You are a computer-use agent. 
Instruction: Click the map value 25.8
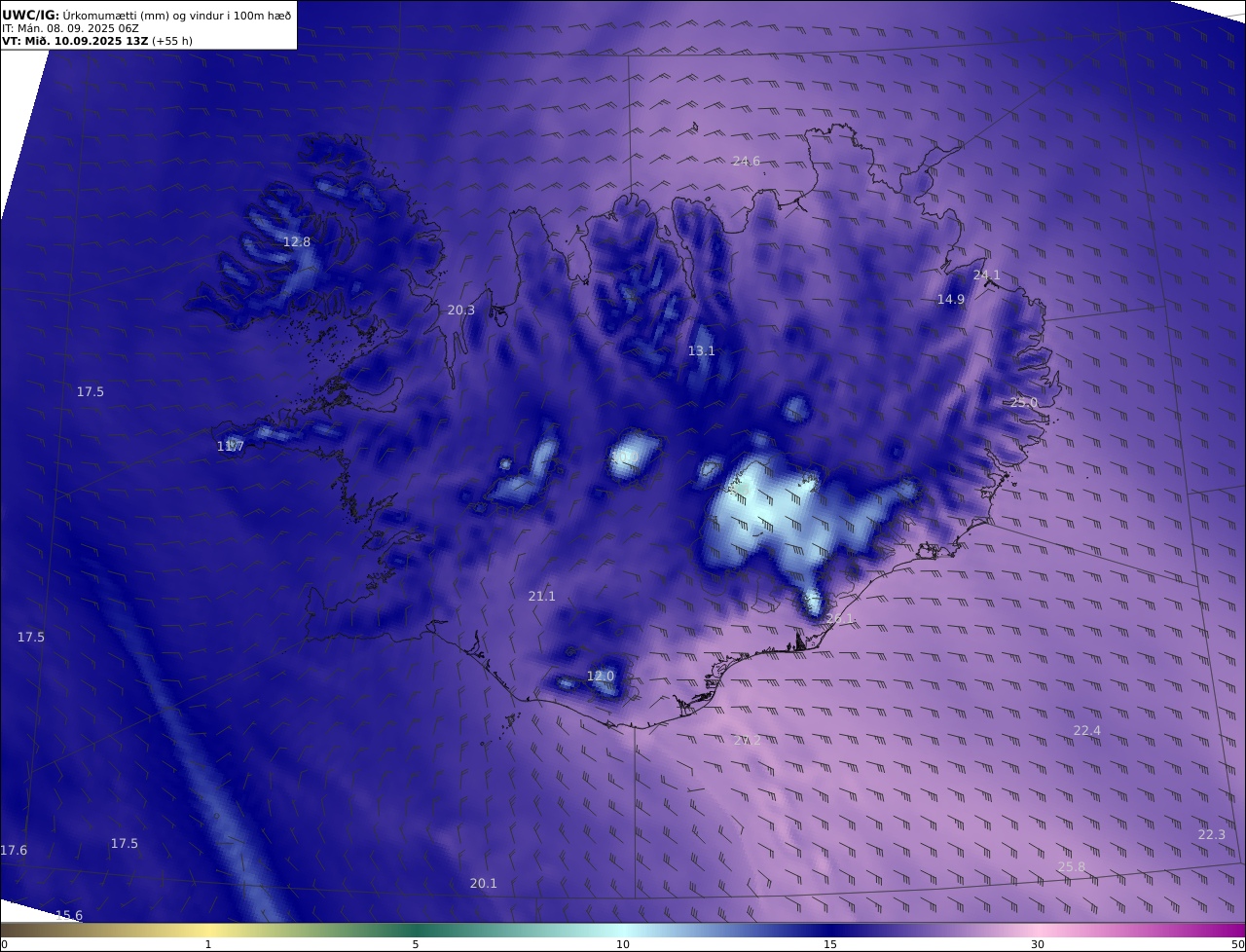(1071, 867)
